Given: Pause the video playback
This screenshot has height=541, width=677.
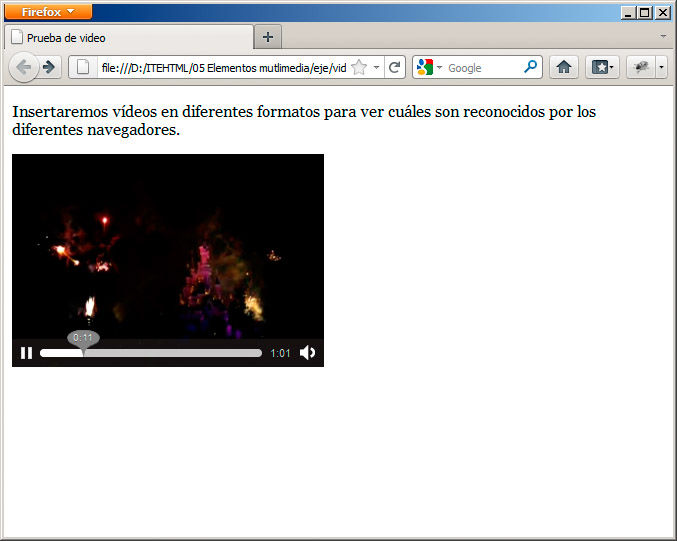Looking at the screenshot, I should (x=27, y=353).
